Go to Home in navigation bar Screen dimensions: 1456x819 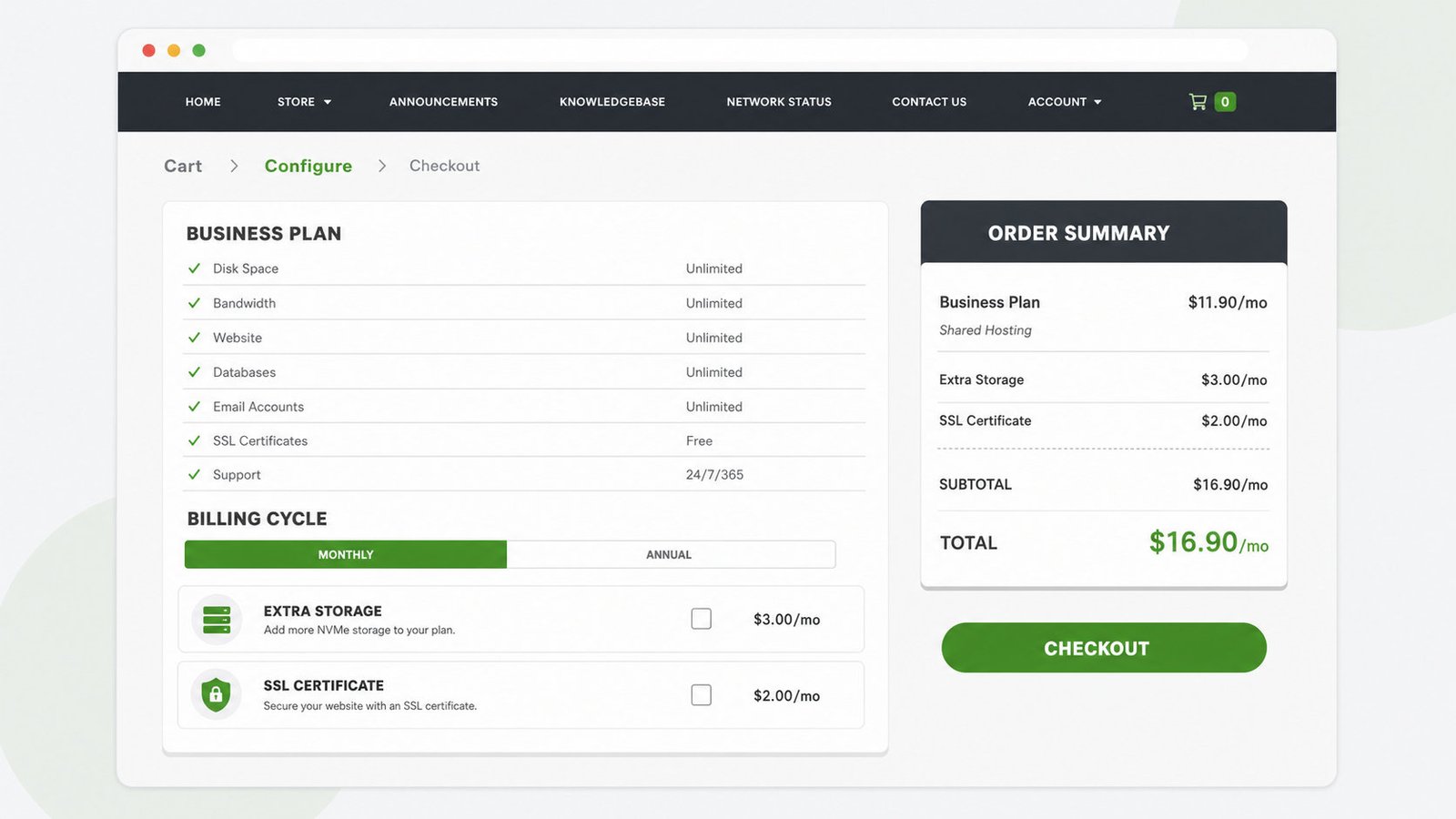tap(203, 102)
